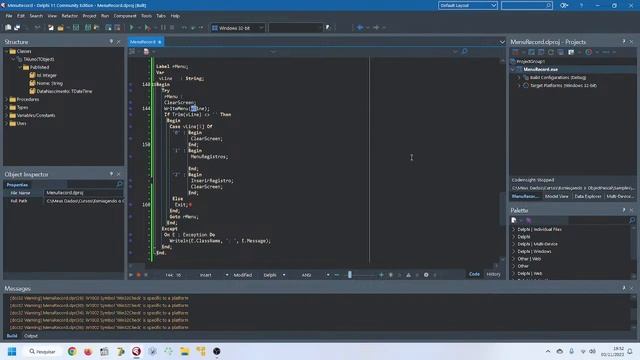Open the Help menu
The image size is (640, 360).
pos(175,16)
